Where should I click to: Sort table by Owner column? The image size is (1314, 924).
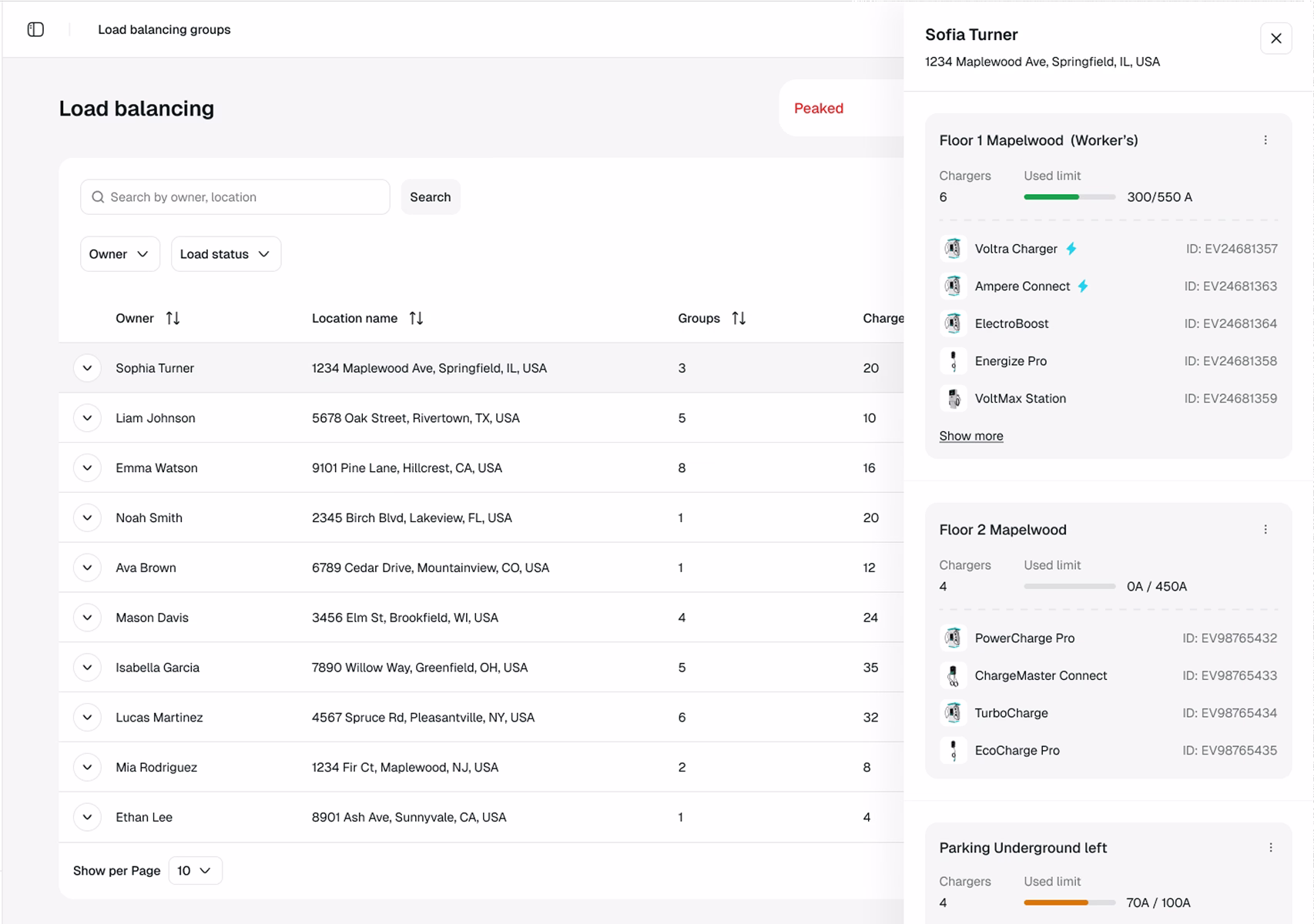point(173,318)
